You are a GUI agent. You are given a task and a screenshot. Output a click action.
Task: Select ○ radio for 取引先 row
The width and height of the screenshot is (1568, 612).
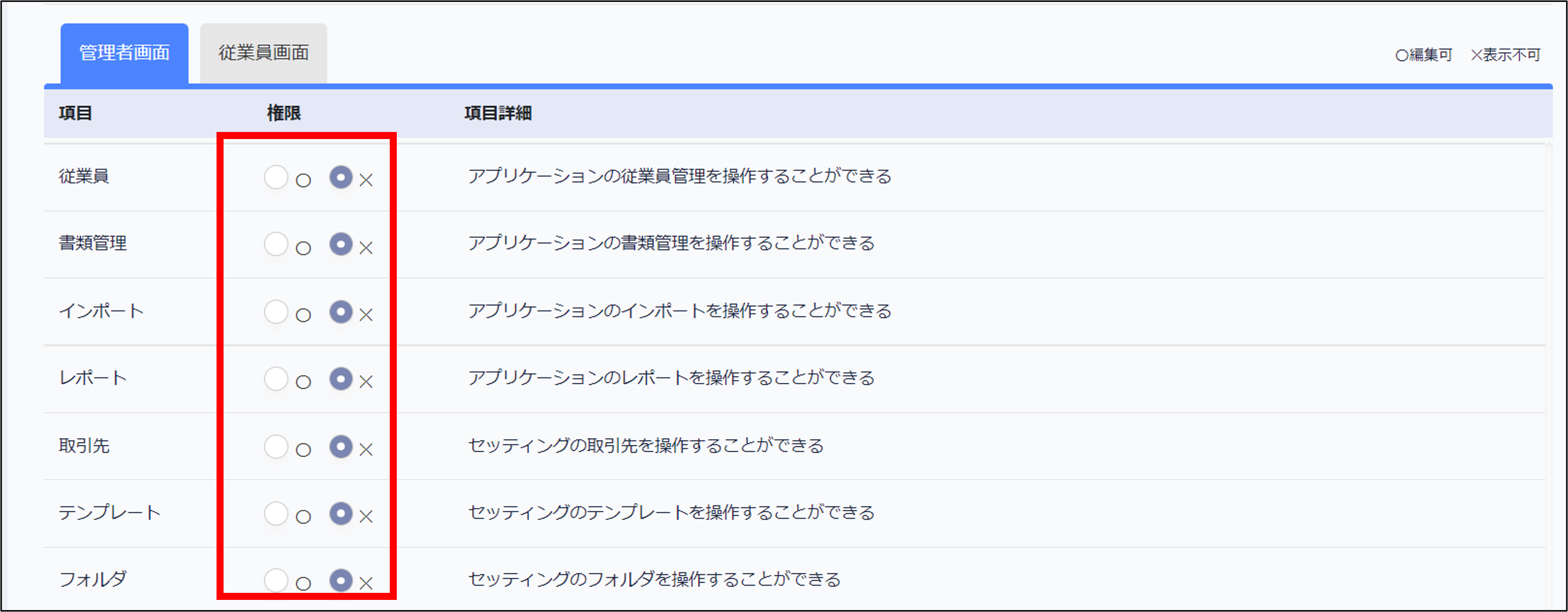point(276,446)
